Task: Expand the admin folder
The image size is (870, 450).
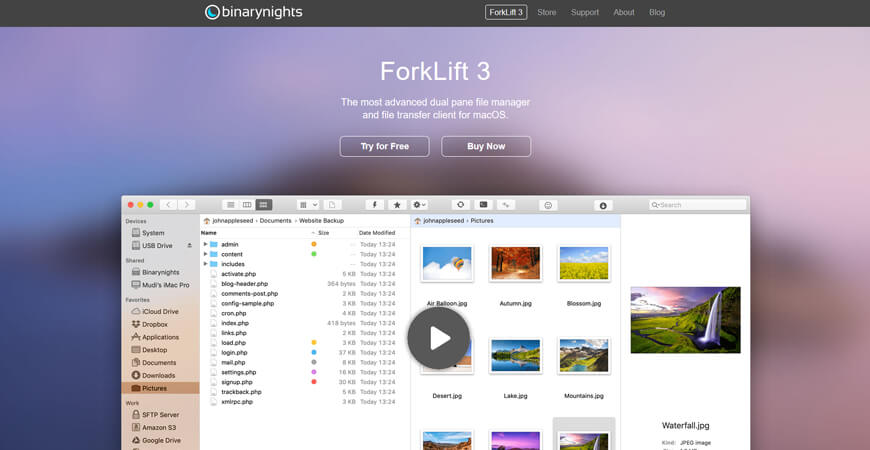Action: click(x=205, y=244)
